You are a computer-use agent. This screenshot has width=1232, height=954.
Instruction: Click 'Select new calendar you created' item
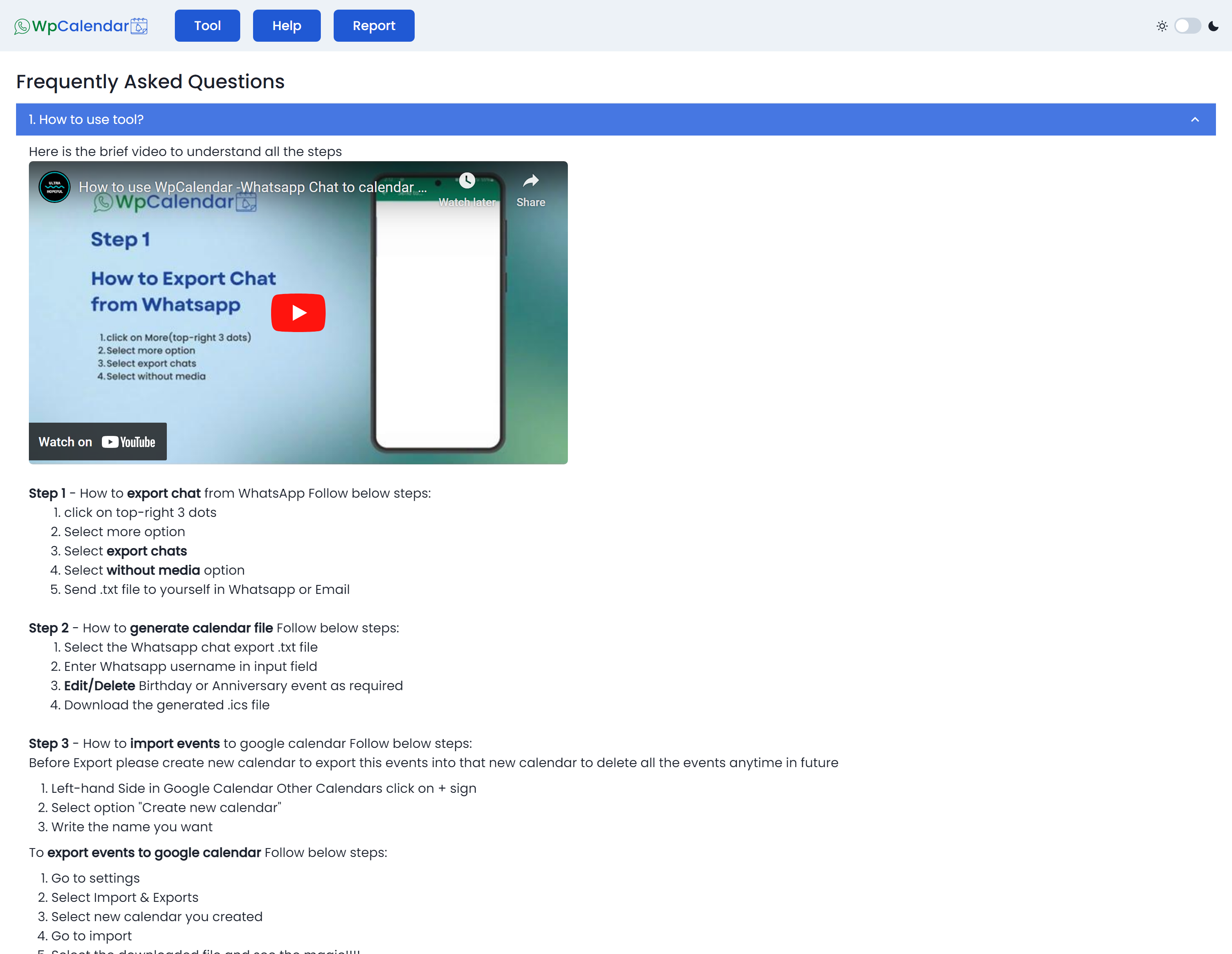coord(157,916)
